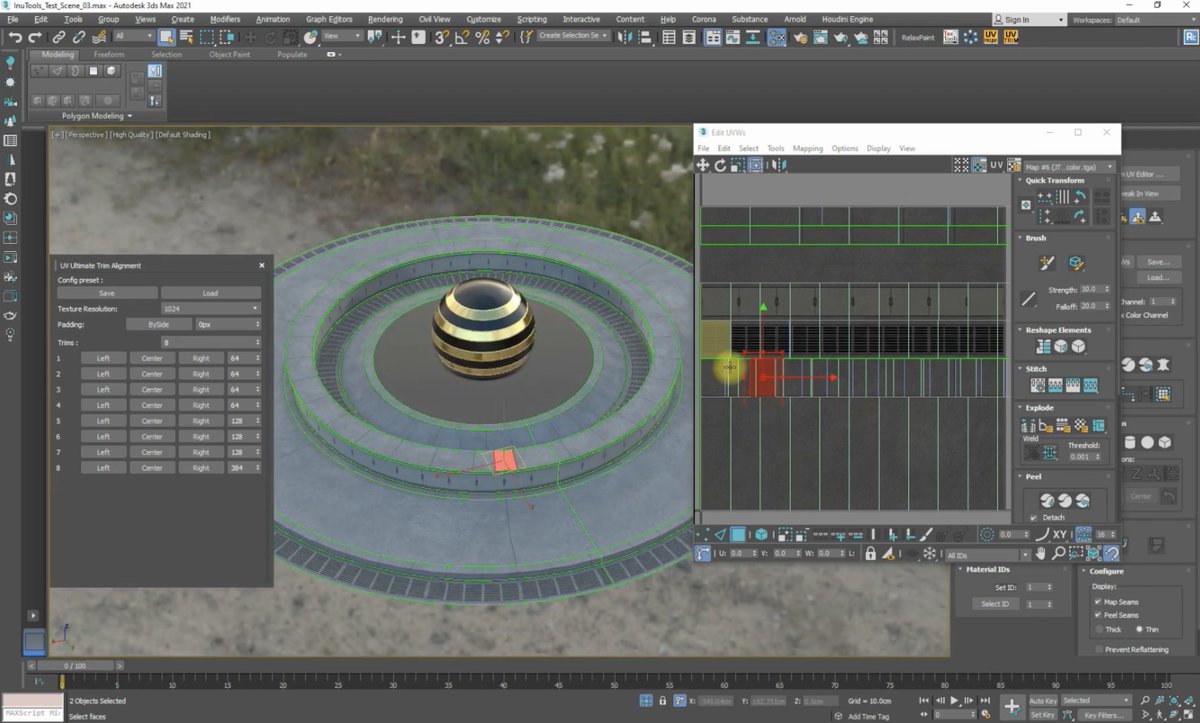Screen dimensions: 1200x723
Task: Toggle the Angle Snap icon
Action: coord(462,37)
